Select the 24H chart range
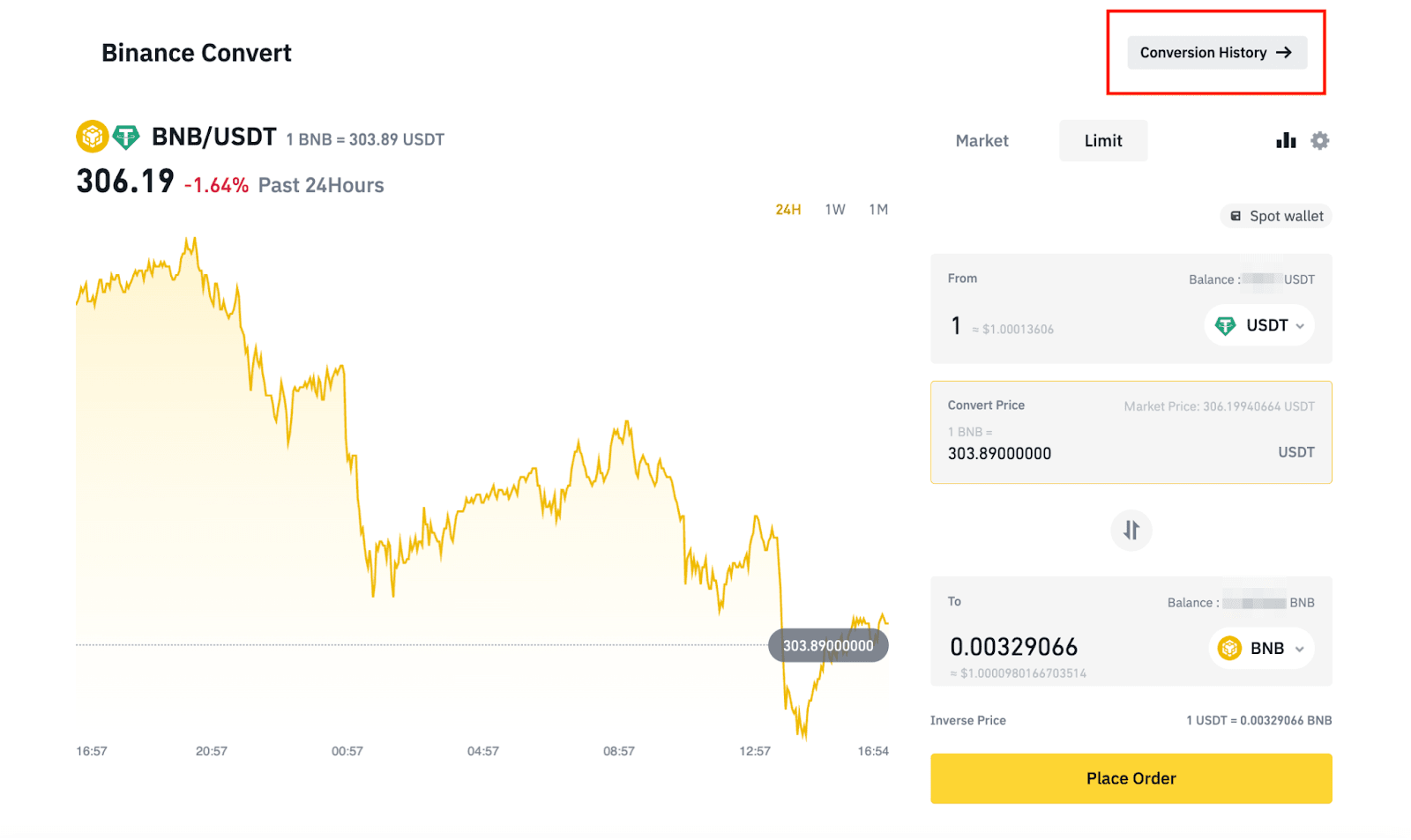This screenshot has height=840, width=1411. pos(788,210)
